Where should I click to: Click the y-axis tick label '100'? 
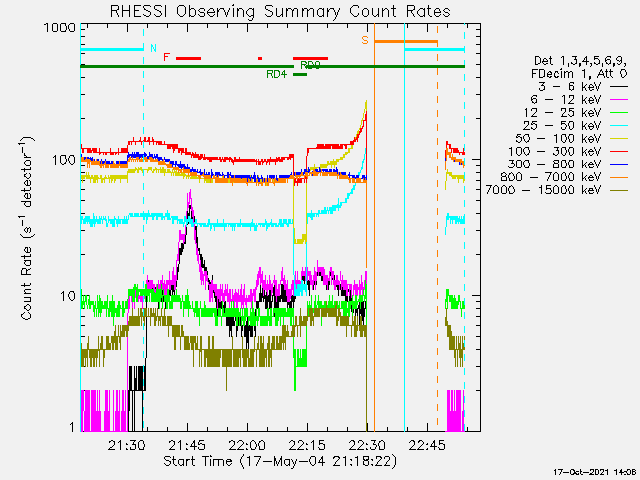click(x=64, y=160)
